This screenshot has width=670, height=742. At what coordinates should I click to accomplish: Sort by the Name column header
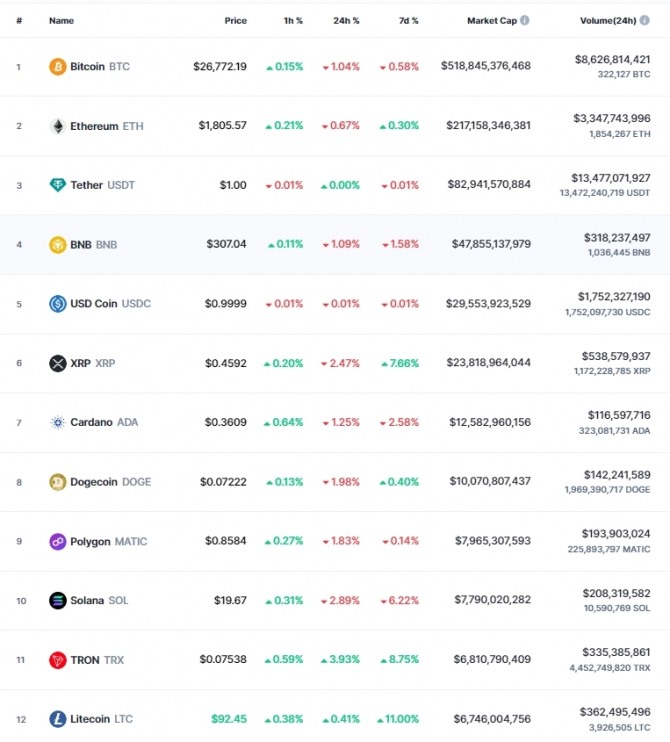pyautogui.click(x=62, y=21)
